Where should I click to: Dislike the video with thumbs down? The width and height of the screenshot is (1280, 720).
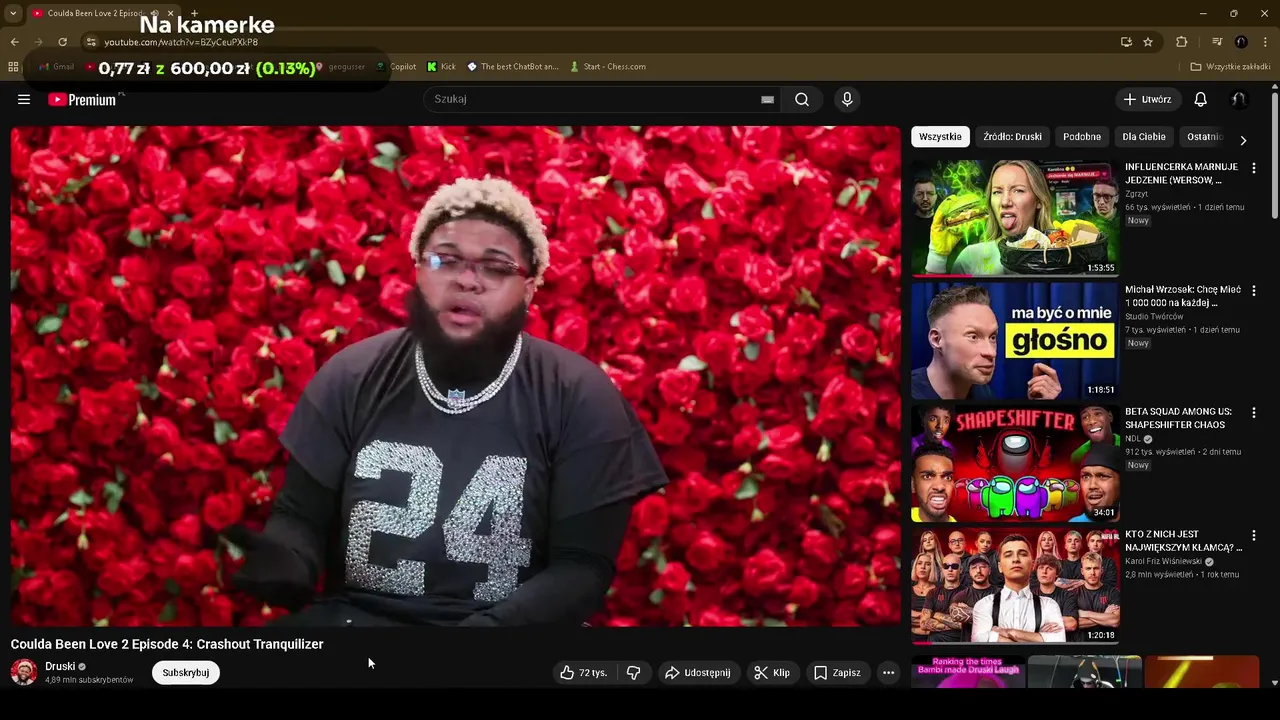[633, 673]
